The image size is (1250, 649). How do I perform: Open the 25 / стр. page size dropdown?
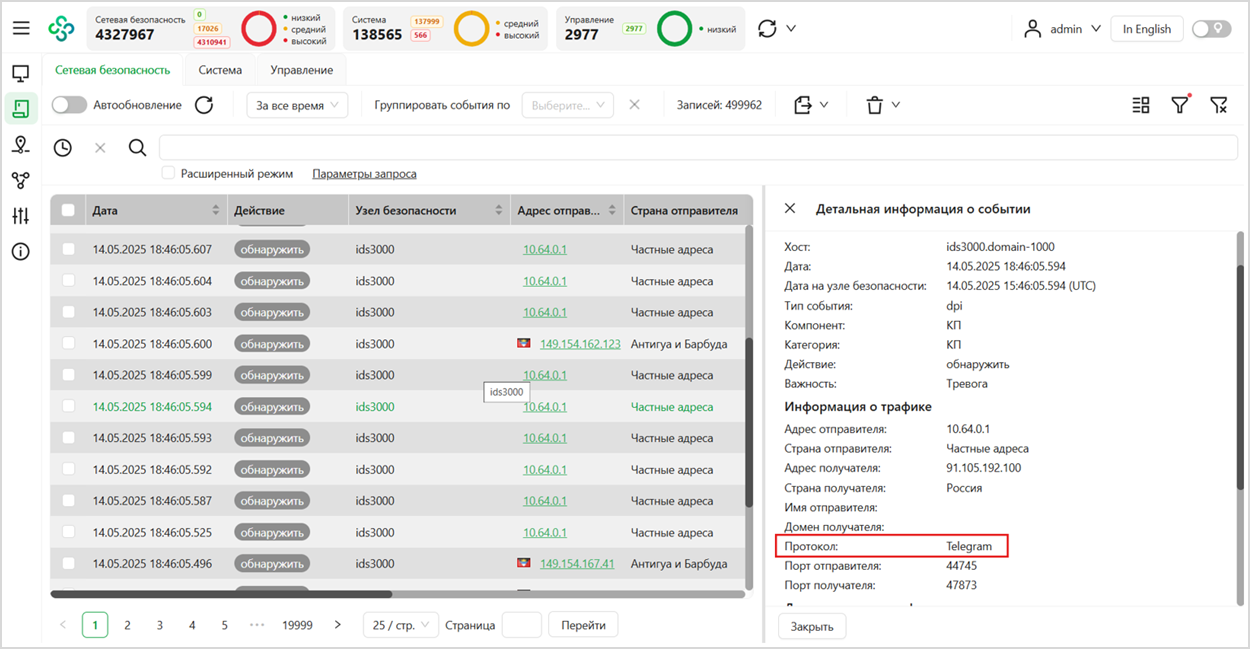click(x=400, y=625)
